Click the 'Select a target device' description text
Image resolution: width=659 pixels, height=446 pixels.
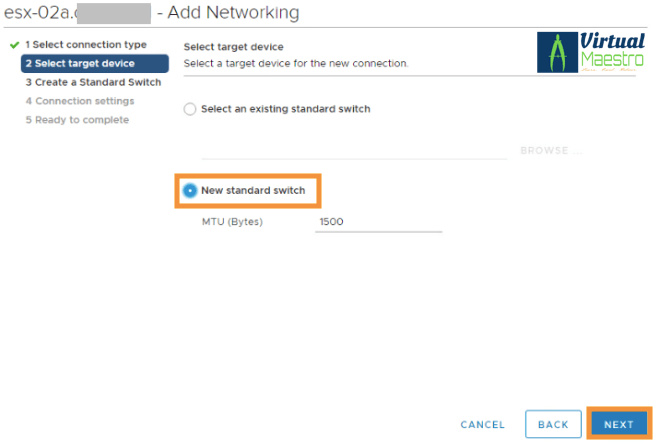click(296, 63)
